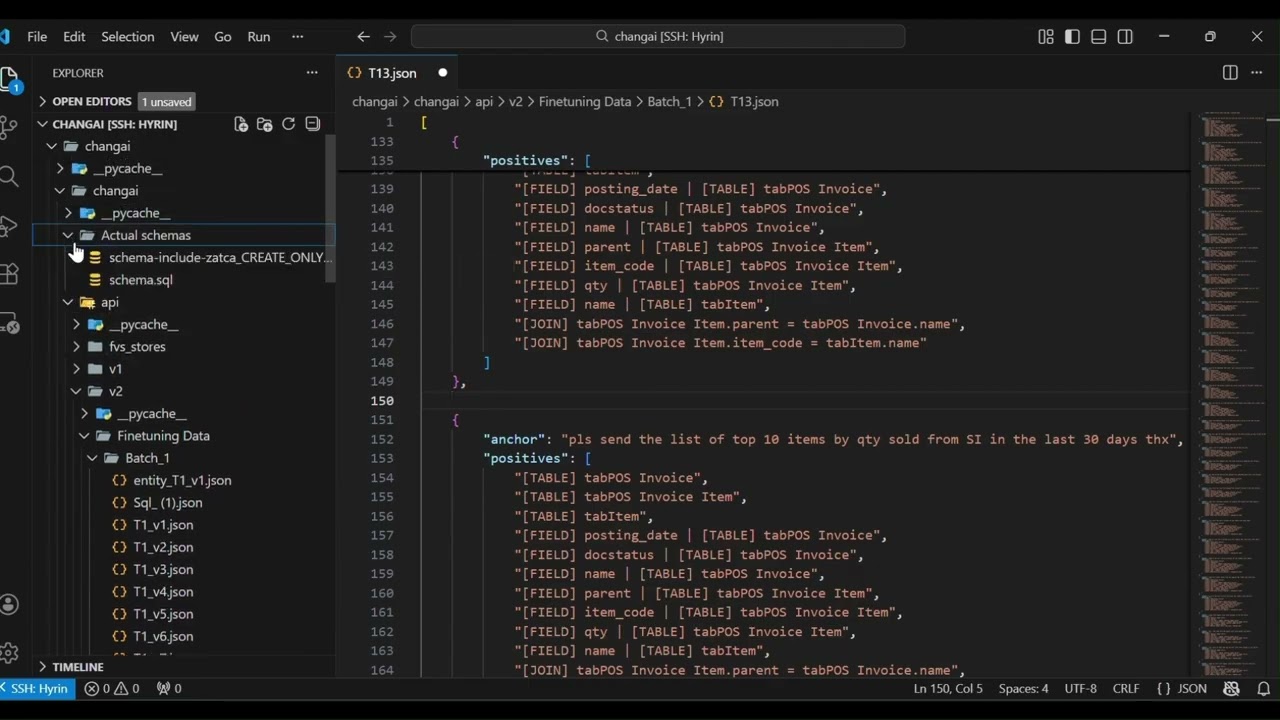
Task: Toggle the primary side bar visibility
Action: [x=1072, y=36]
